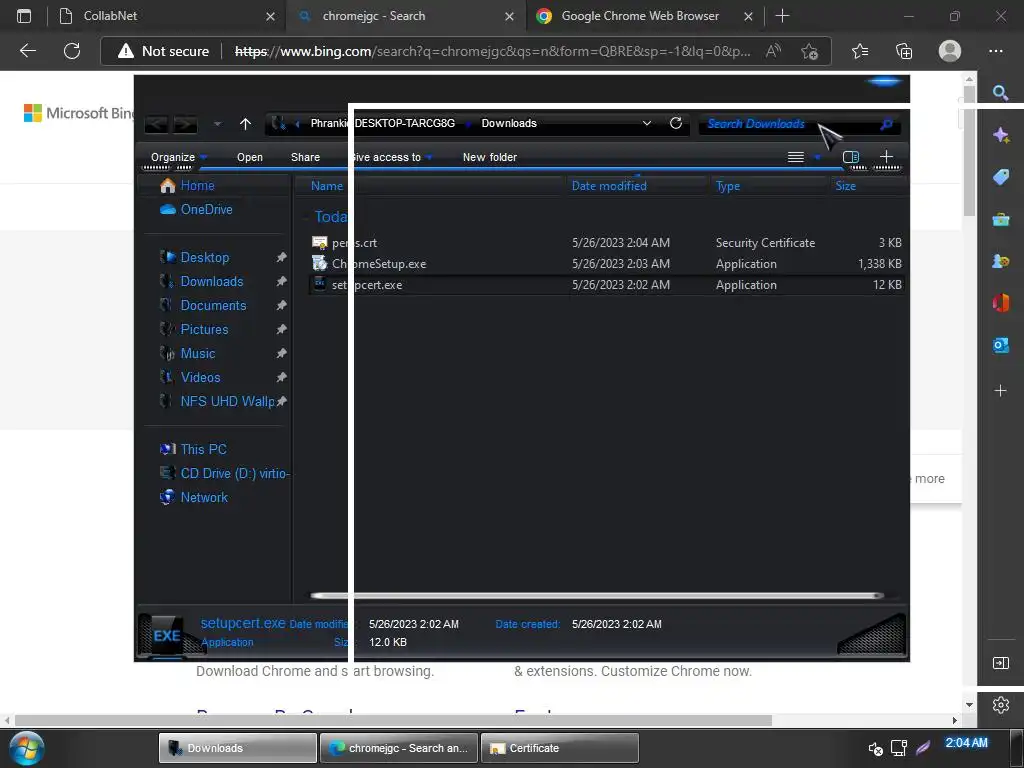This screenshot has width=1024, height=768.
Task: Open the Edge sidebar Microsoft 365 icon
Action: point(1000,303)
